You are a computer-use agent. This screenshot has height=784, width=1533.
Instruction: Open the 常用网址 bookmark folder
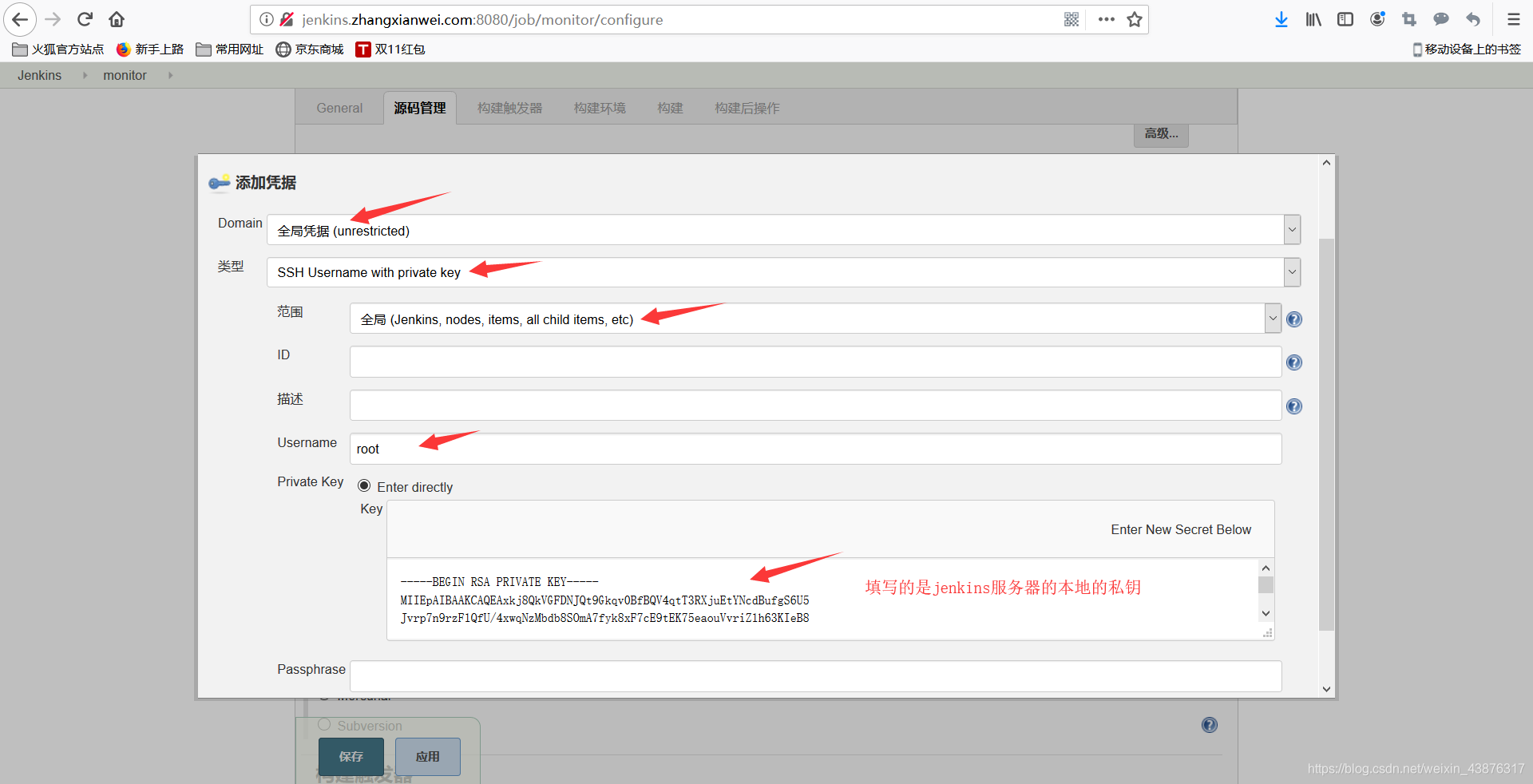point(230,49)
